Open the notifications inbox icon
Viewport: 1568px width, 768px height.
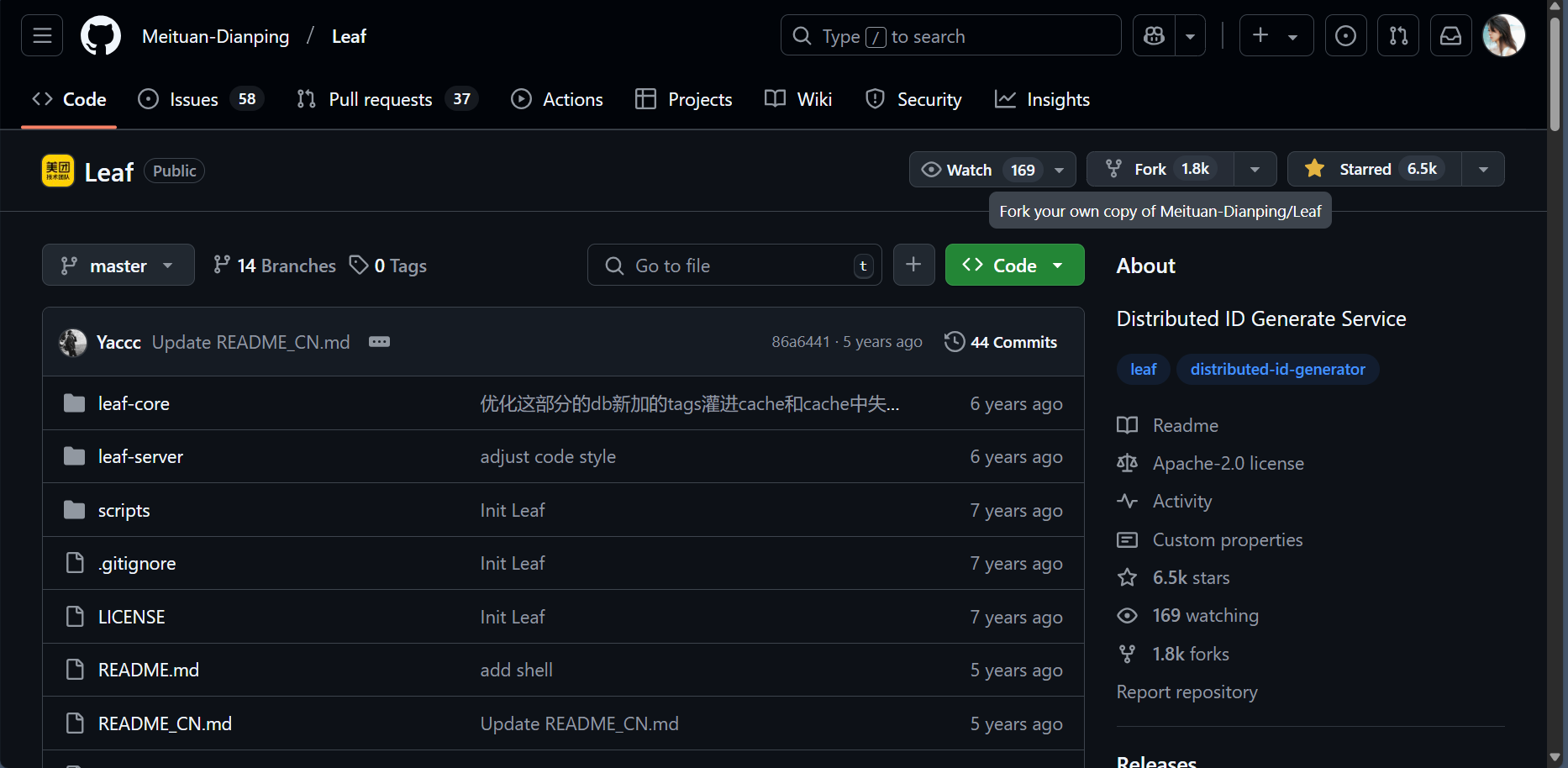(x=1451, y=35)
